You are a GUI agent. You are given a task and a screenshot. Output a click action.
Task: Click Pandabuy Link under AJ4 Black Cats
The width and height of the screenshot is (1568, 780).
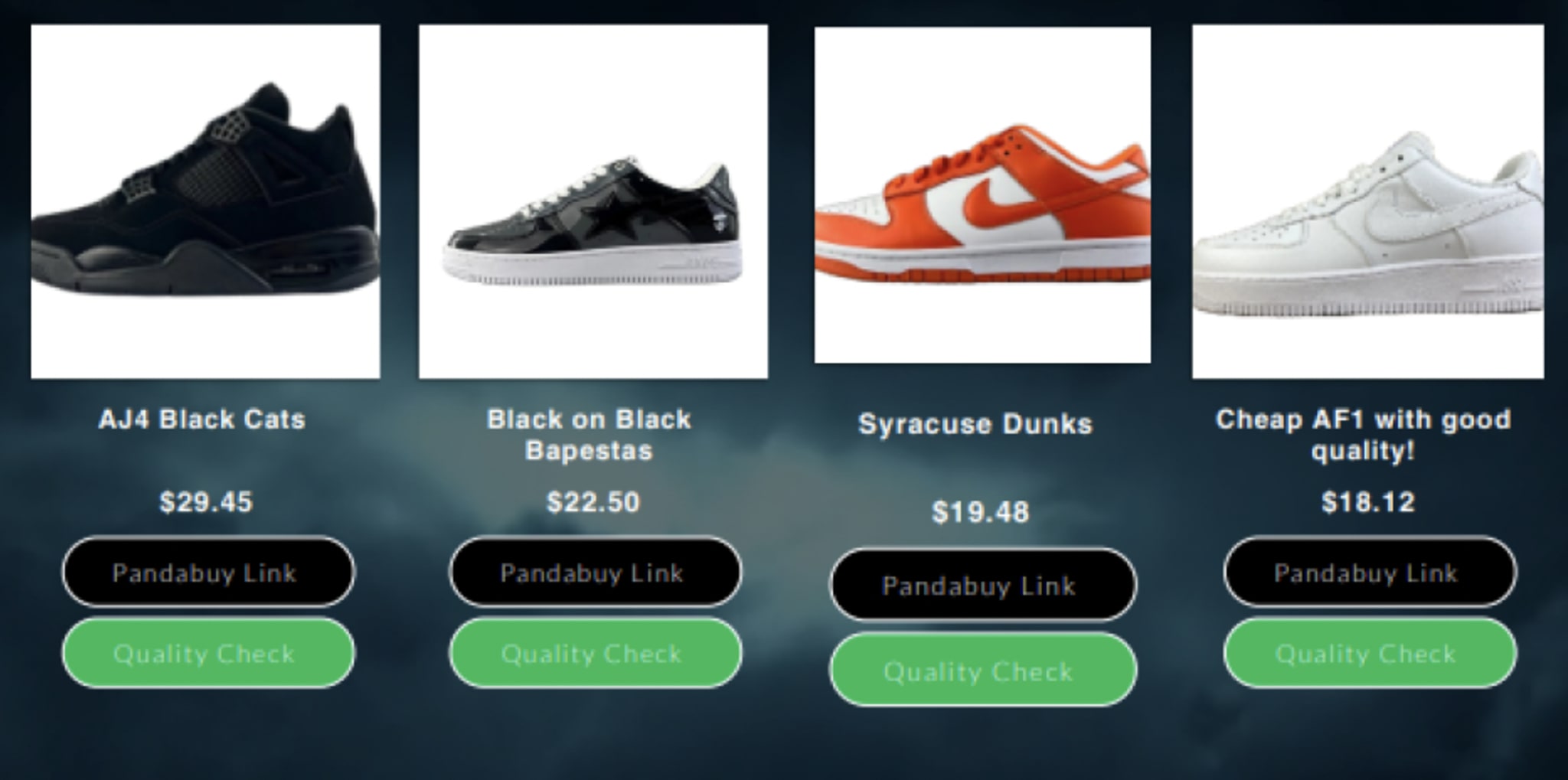coord(208,572)
